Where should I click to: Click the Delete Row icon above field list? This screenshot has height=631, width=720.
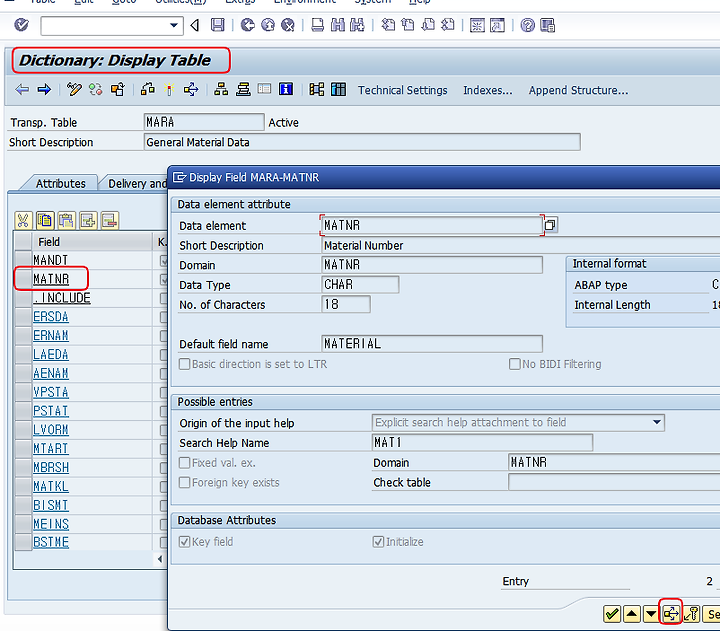pyautogui.click(x=110, y=220)
